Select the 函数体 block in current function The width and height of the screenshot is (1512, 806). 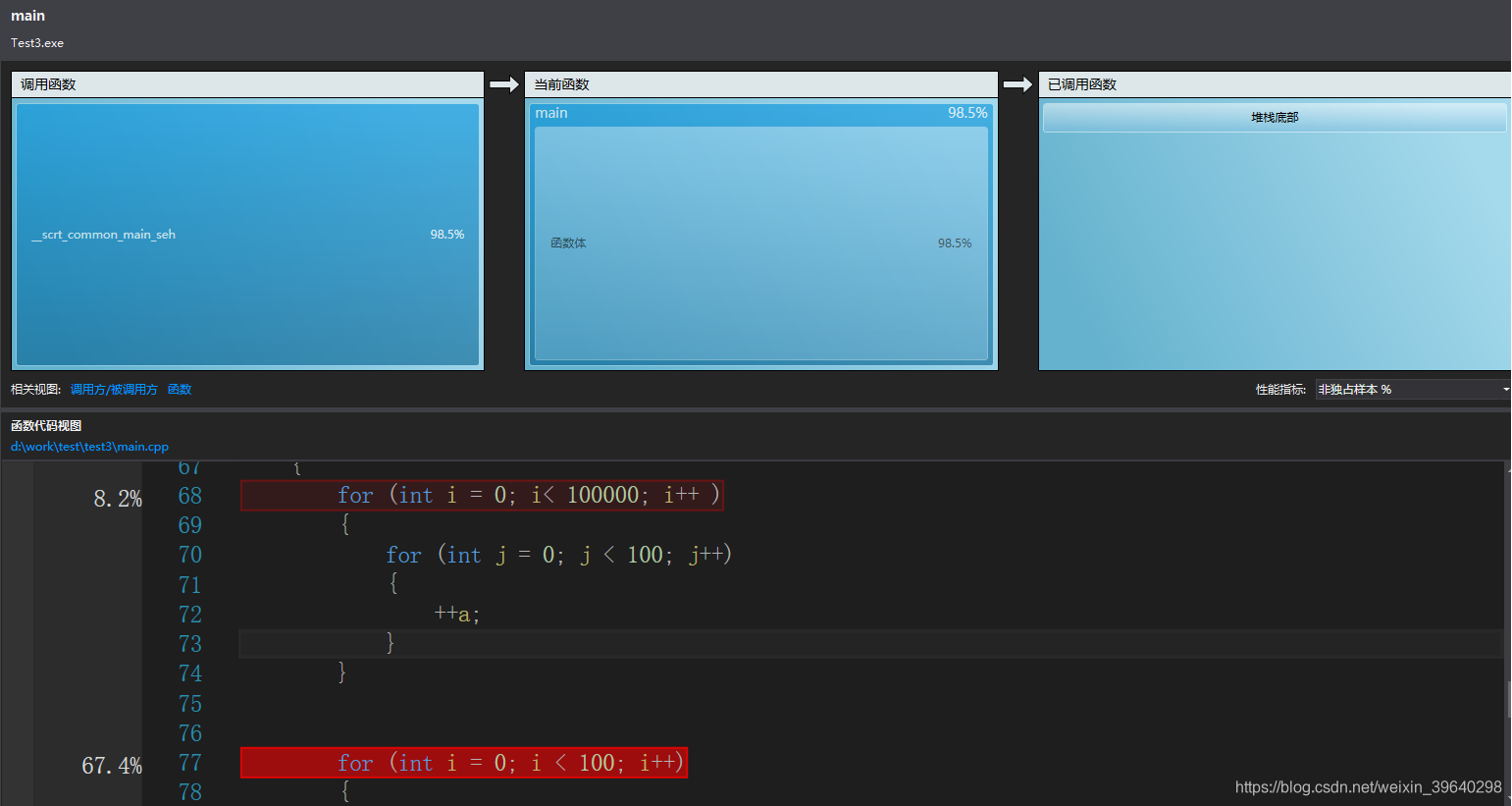click(760, 243)
